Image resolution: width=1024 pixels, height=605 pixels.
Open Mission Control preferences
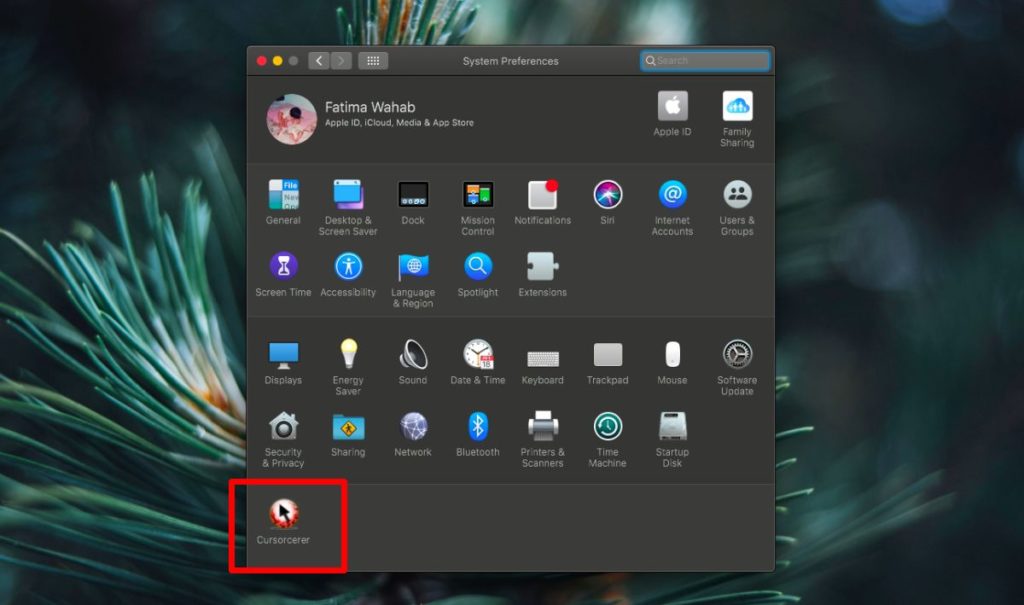point(477,195)
